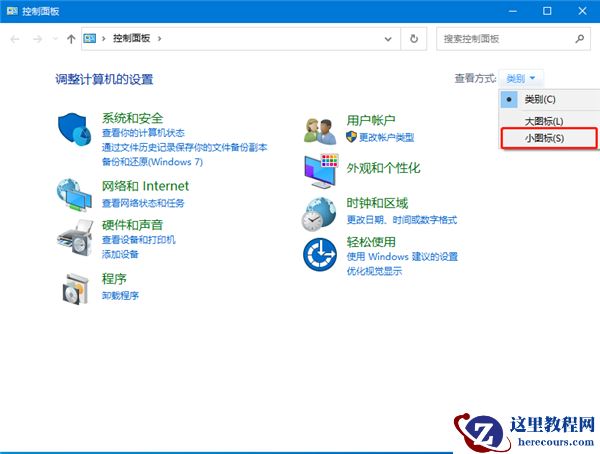Open the recent locations dropdown arrow

pyautogui.click(x=55, y=39)
